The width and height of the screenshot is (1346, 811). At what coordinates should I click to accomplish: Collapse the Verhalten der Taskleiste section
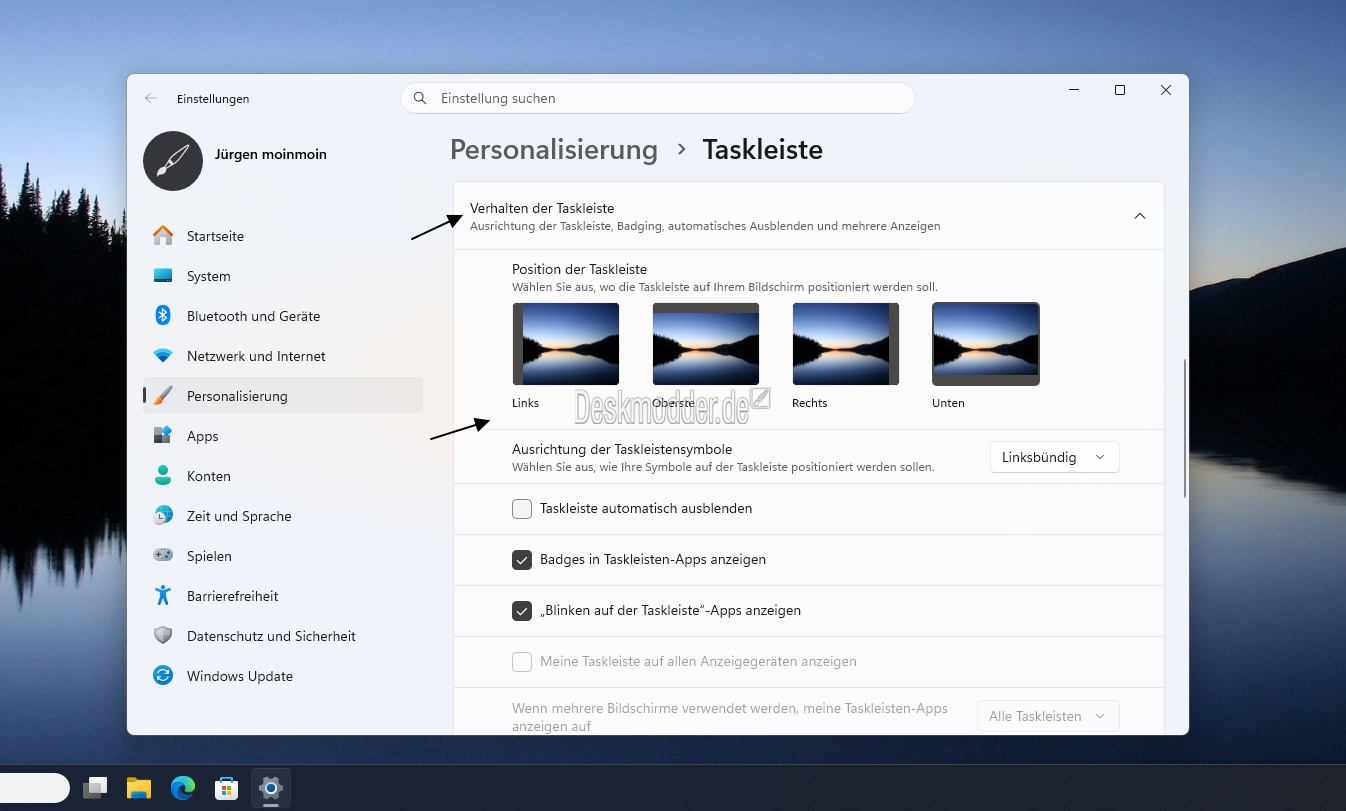pyautogui.click(x=1140, y=216)
